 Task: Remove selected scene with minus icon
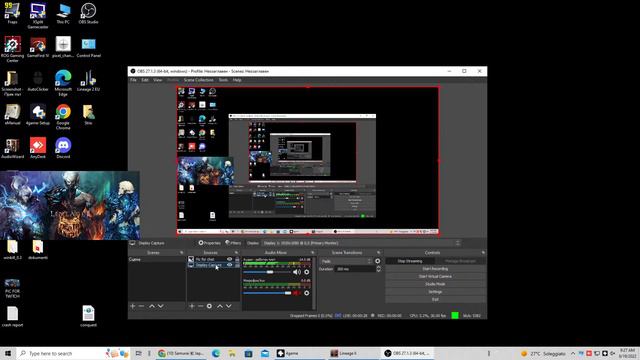tap(141, 306)
